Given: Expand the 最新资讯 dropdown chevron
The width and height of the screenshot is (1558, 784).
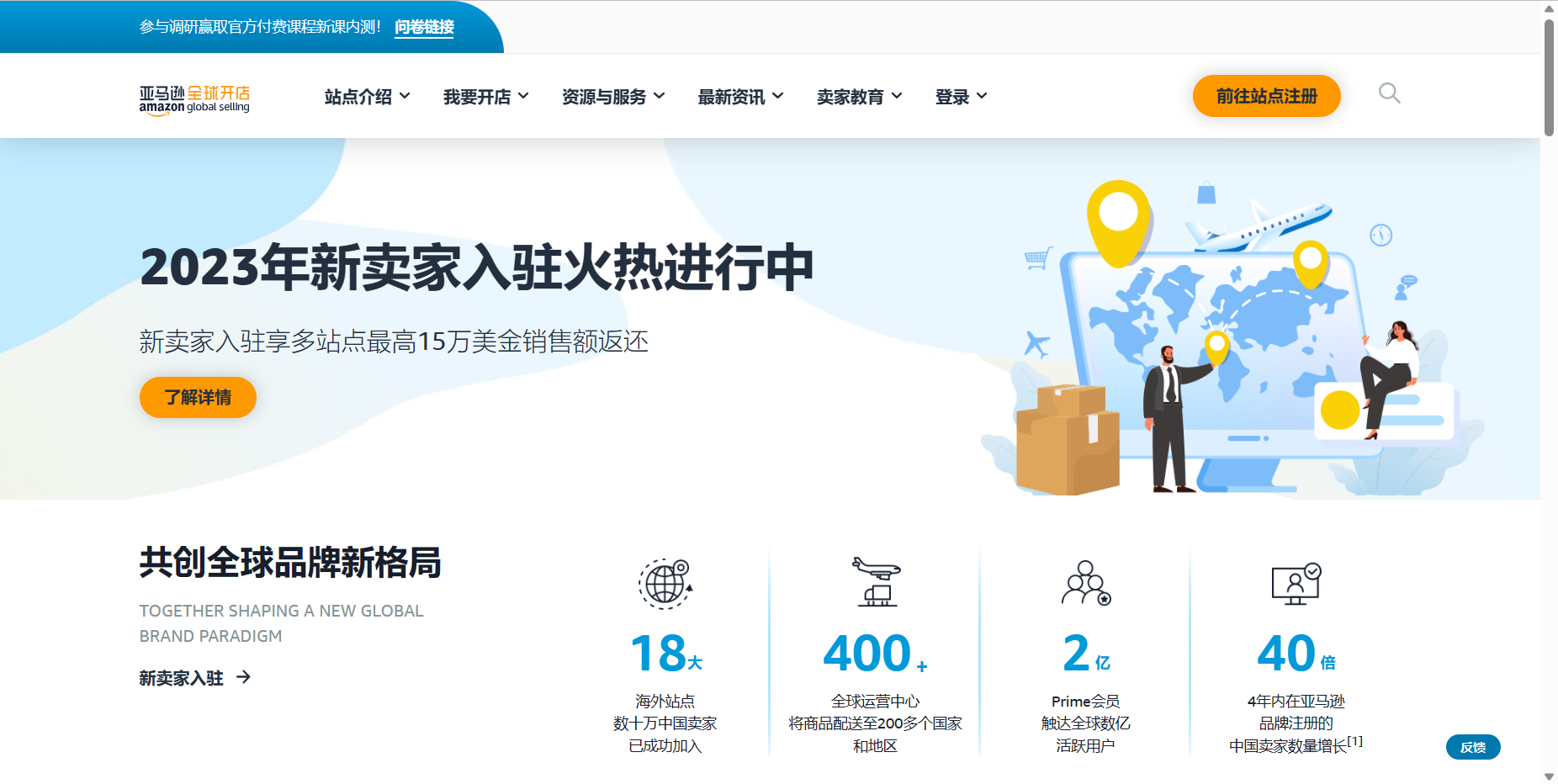Looking at the screenshot, I should pyautogui.click(x=778, y=96).
